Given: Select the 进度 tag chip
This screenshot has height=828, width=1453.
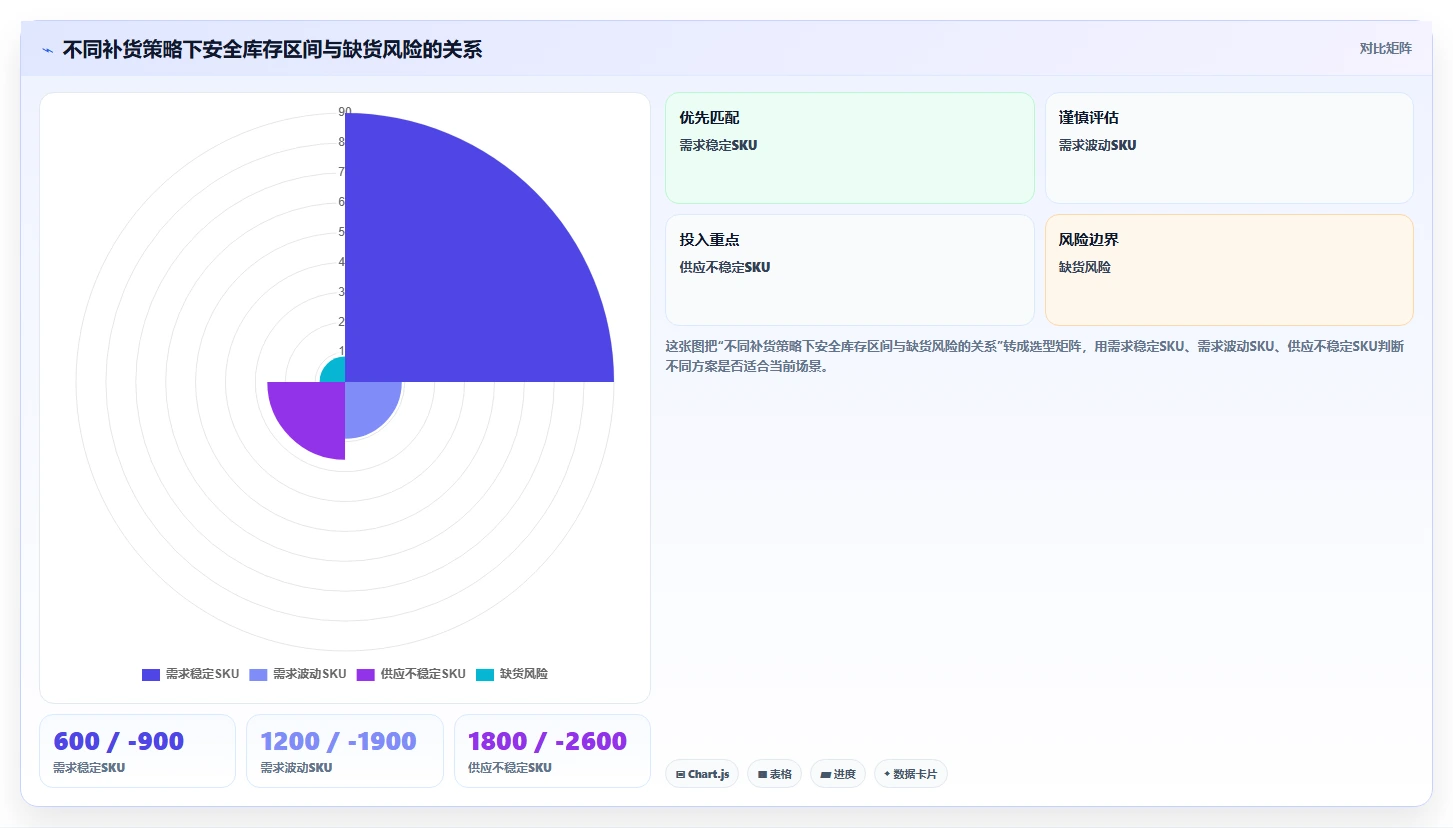Looking at the screenshot, I should pos(838,774).
